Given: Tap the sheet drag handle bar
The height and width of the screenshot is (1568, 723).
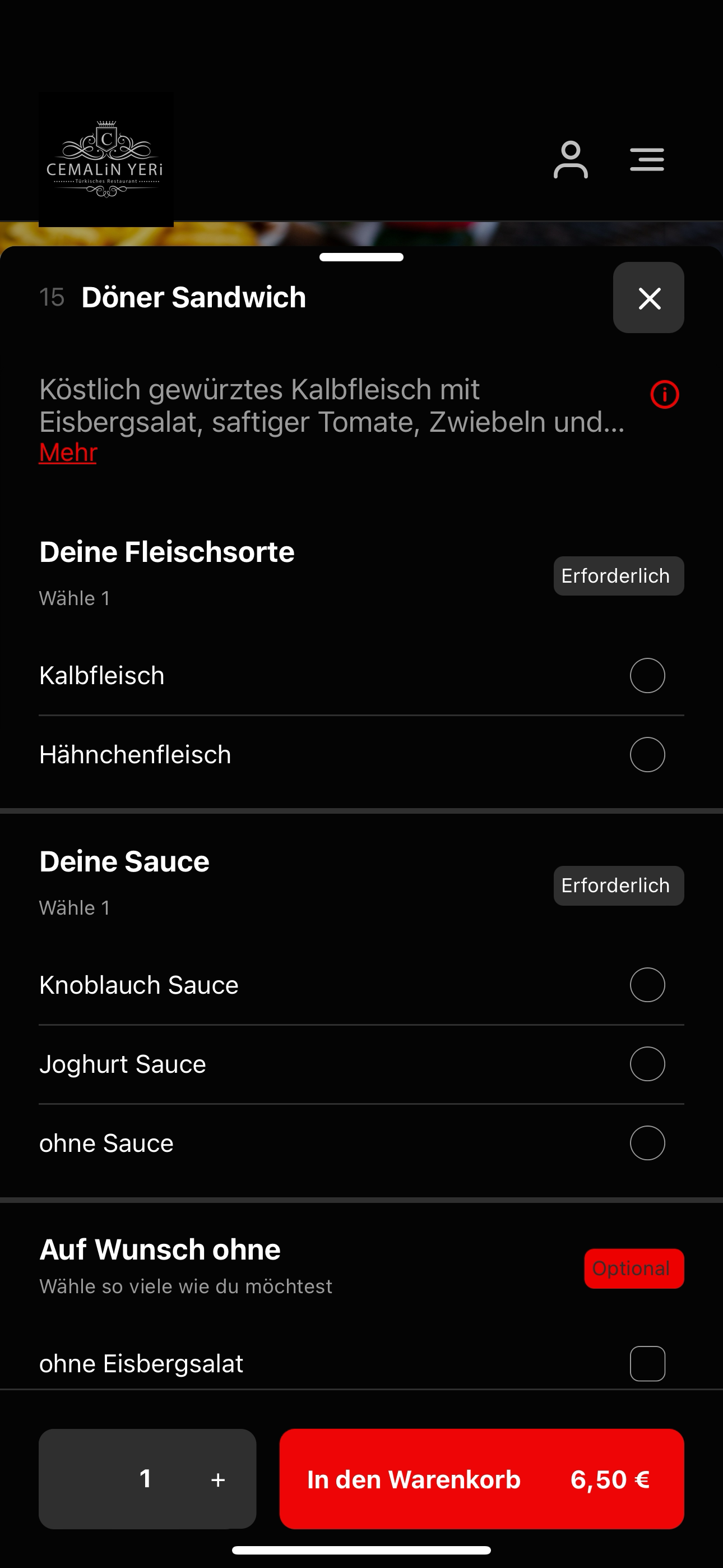Looking at the screenshot, I should coord(361,257).
